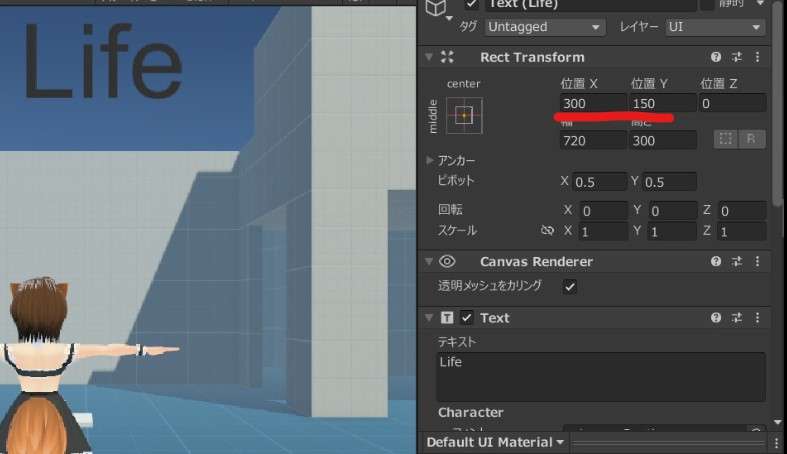Collapse the Canvas Renderer component
787x454 pixels.
click(x=430, y=262)
